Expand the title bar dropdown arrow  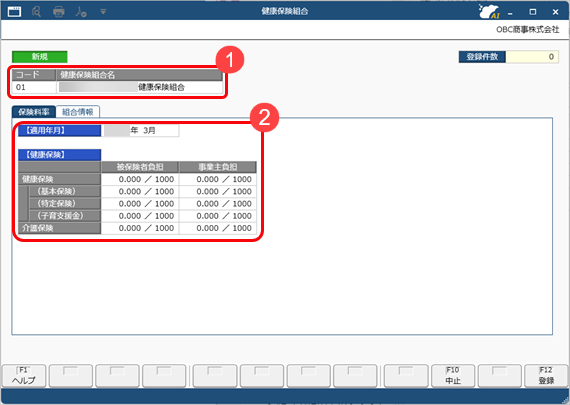pyautogui.click(x=103, y=12)
